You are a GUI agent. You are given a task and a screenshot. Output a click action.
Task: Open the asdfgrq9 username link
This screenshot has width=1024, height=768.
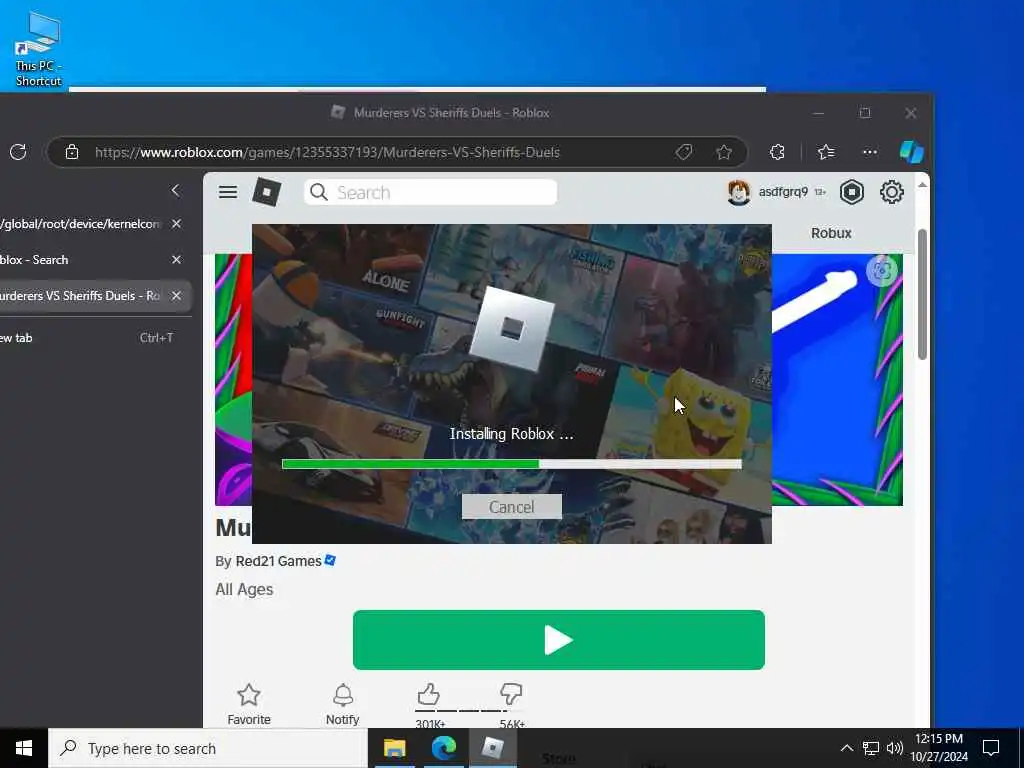point(783,192)
